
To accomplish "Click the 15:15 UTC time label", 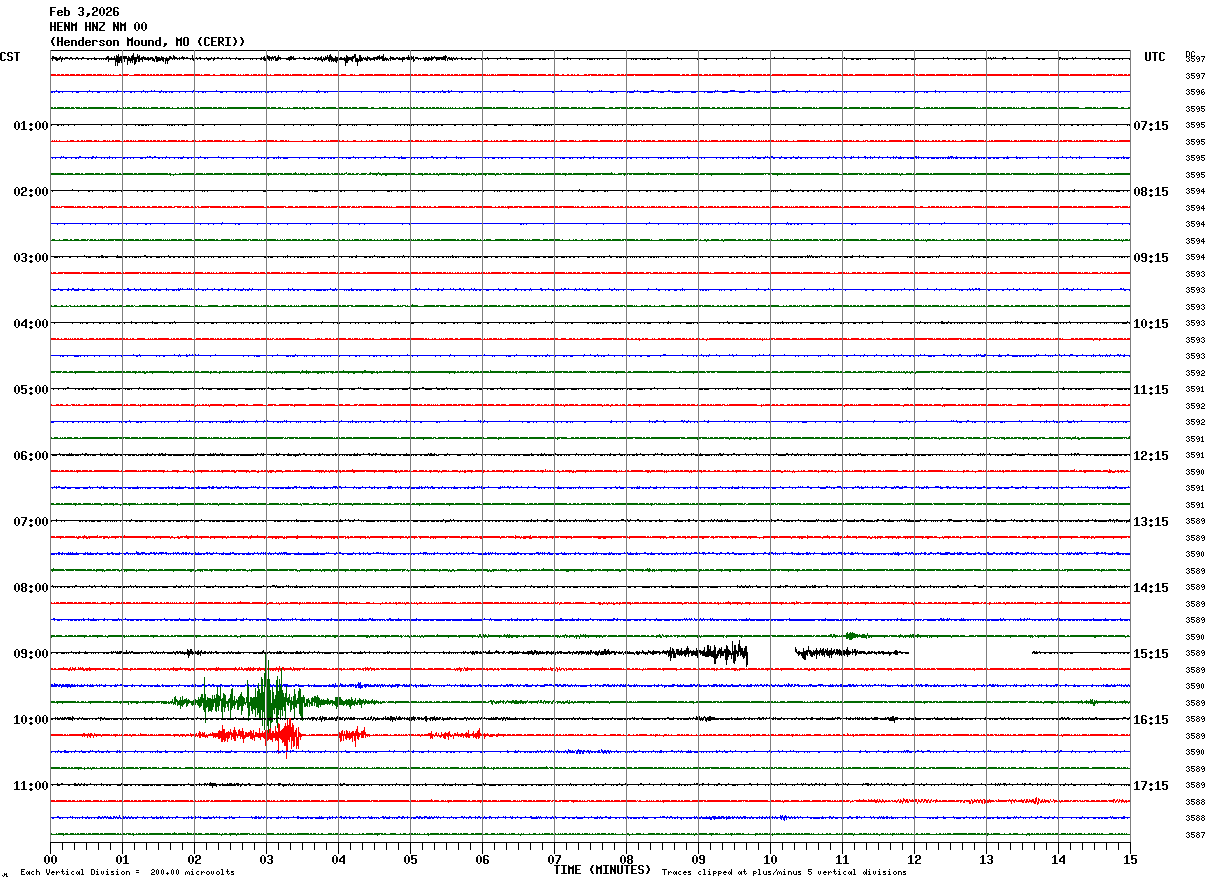I will click(x=1150, y=653).
